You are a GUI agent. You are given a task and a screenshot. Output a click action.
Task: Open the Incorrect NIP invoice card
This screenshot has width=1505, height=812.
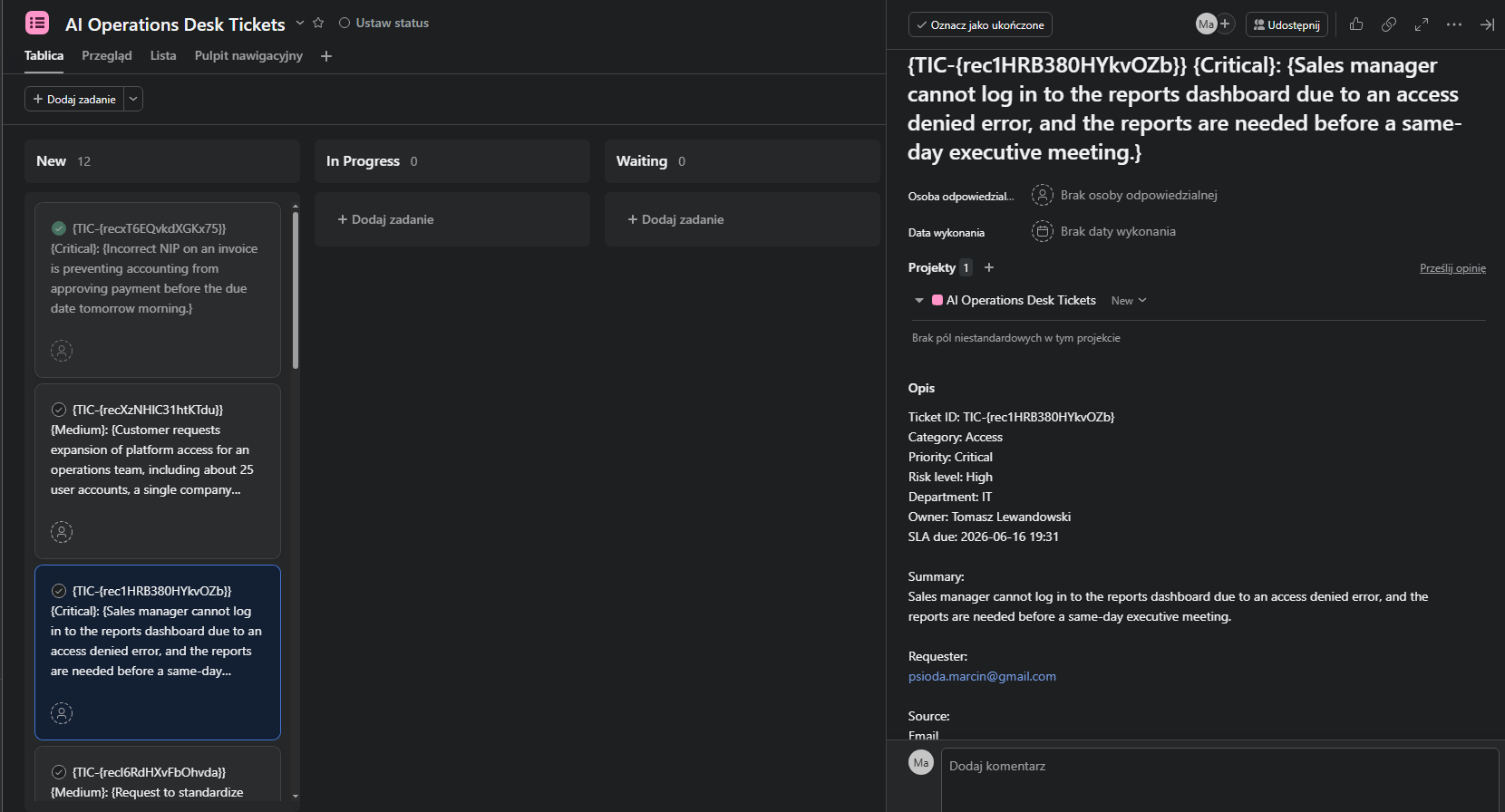click(x=158, y=290)
